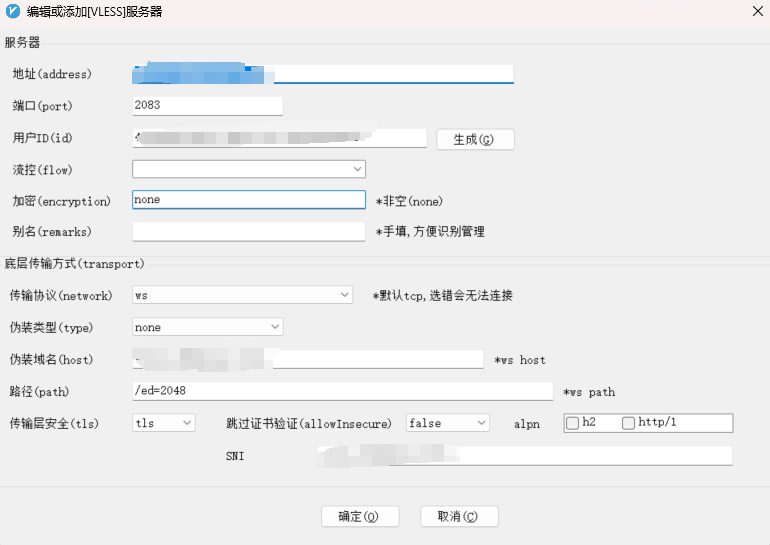This screenshot has height=545, width=770.
Task: Cancel with the 取消(C) button
Action: pyautogui.click(x=459, y=517)
